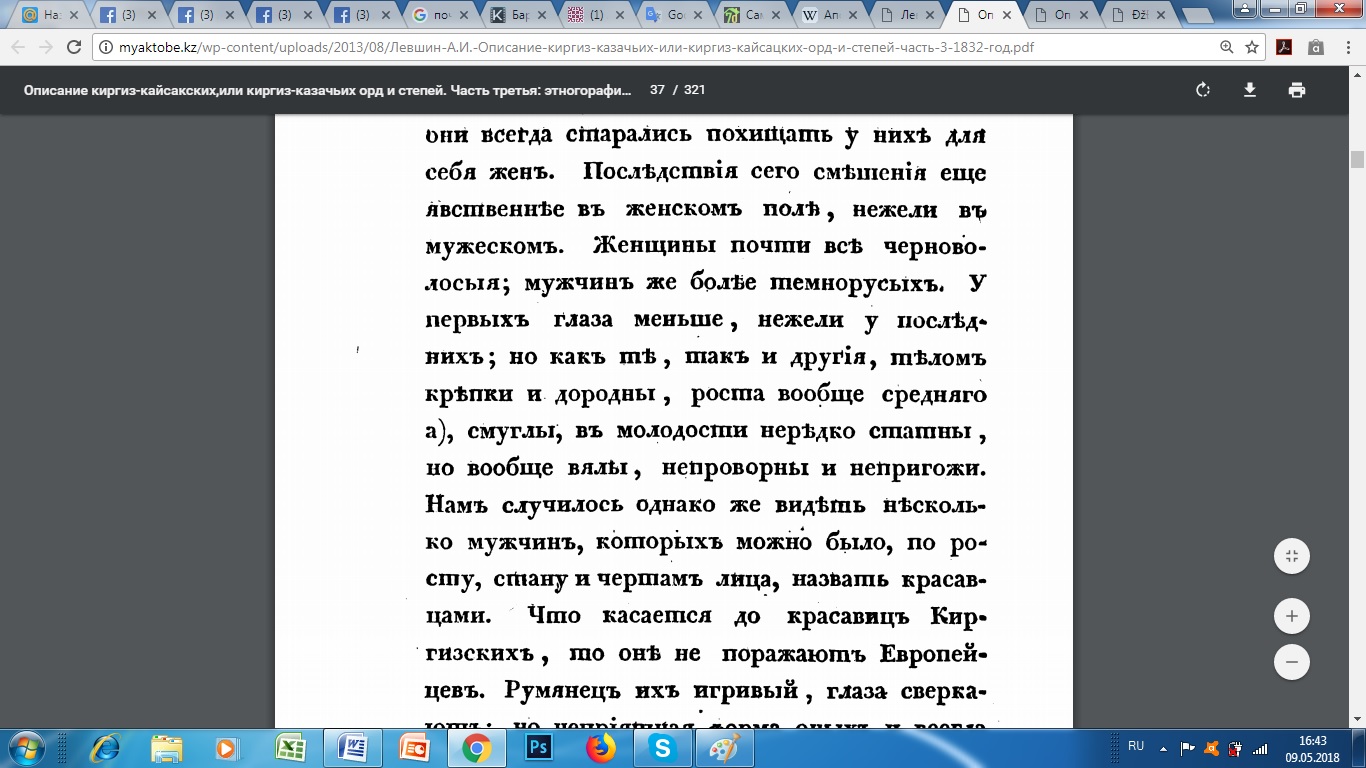The width and height of the screenshot is (1366, 768).
Task: Switch RU keyboard language indicator
Action: click(x=1136, y=746)
